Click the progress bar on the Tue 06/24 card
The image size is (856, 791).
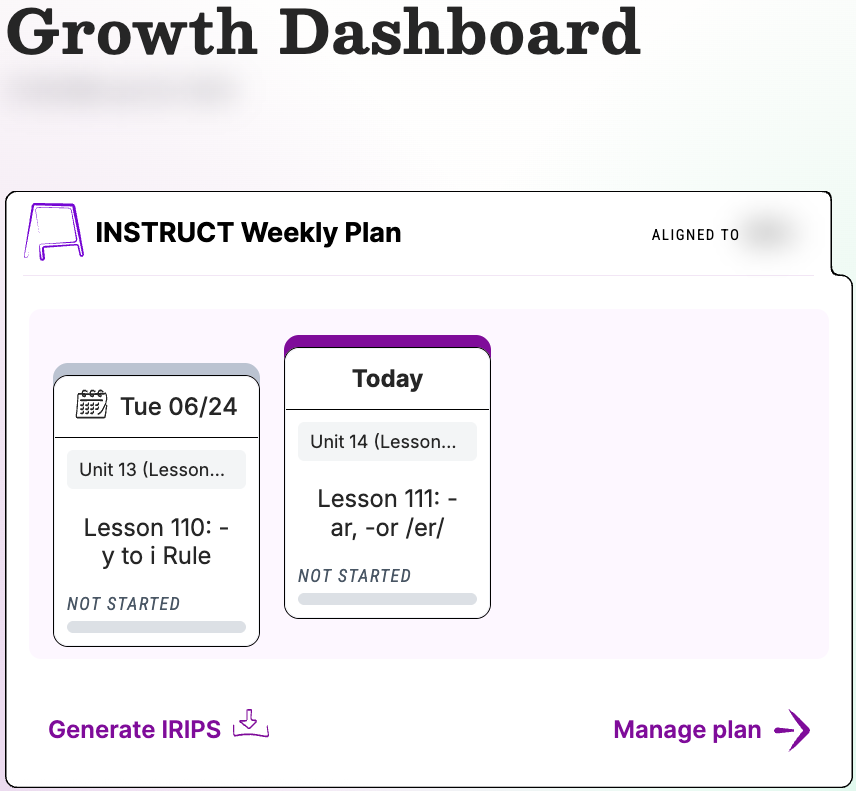pos(155,626)
